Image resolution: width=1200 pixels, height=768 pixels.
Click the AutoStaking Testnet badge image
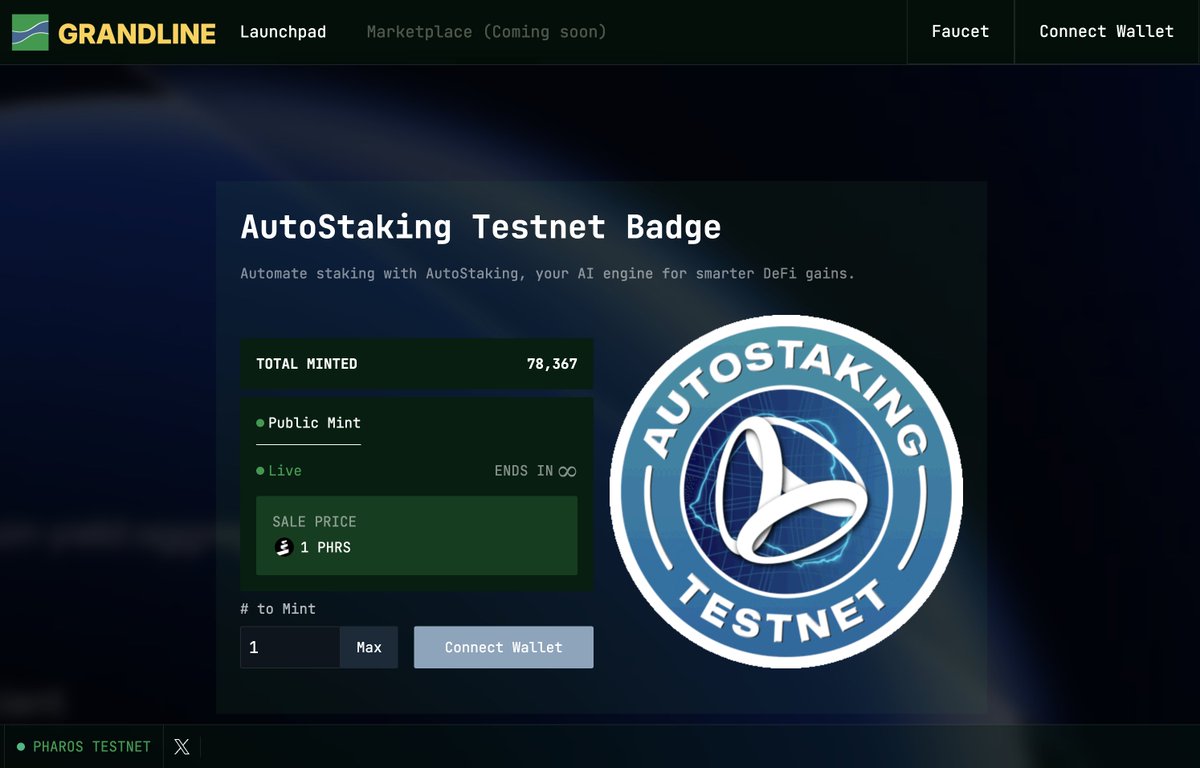[x=786, y=491]
